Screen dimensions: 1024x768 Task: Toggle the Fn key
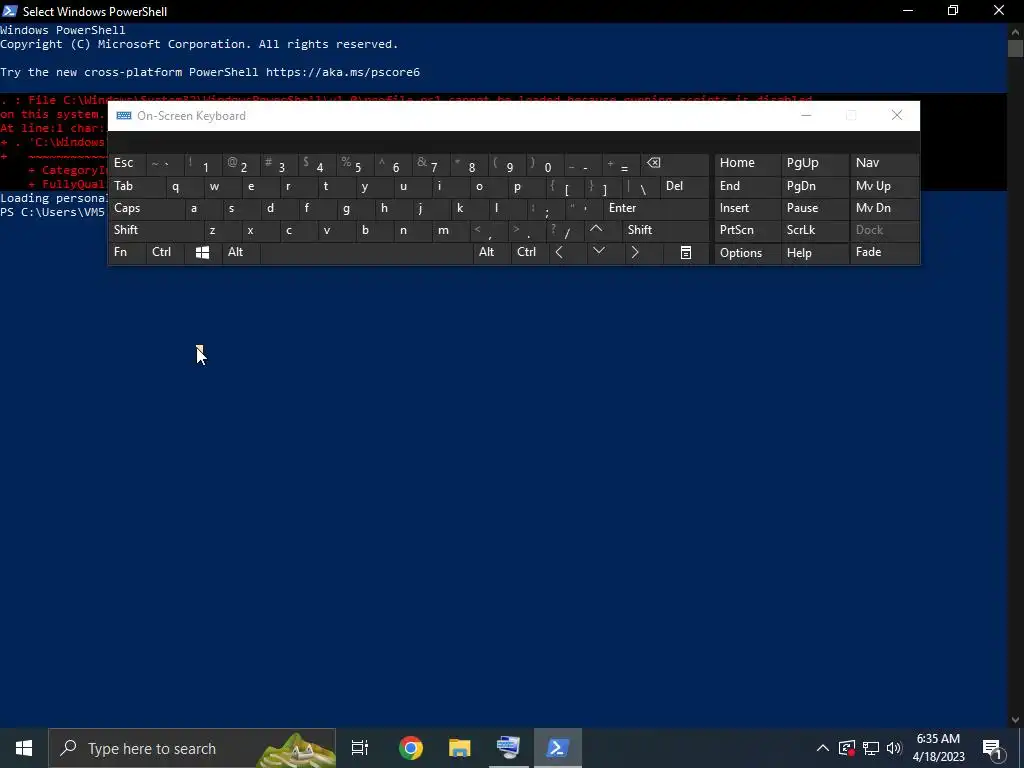click(127, 252)
